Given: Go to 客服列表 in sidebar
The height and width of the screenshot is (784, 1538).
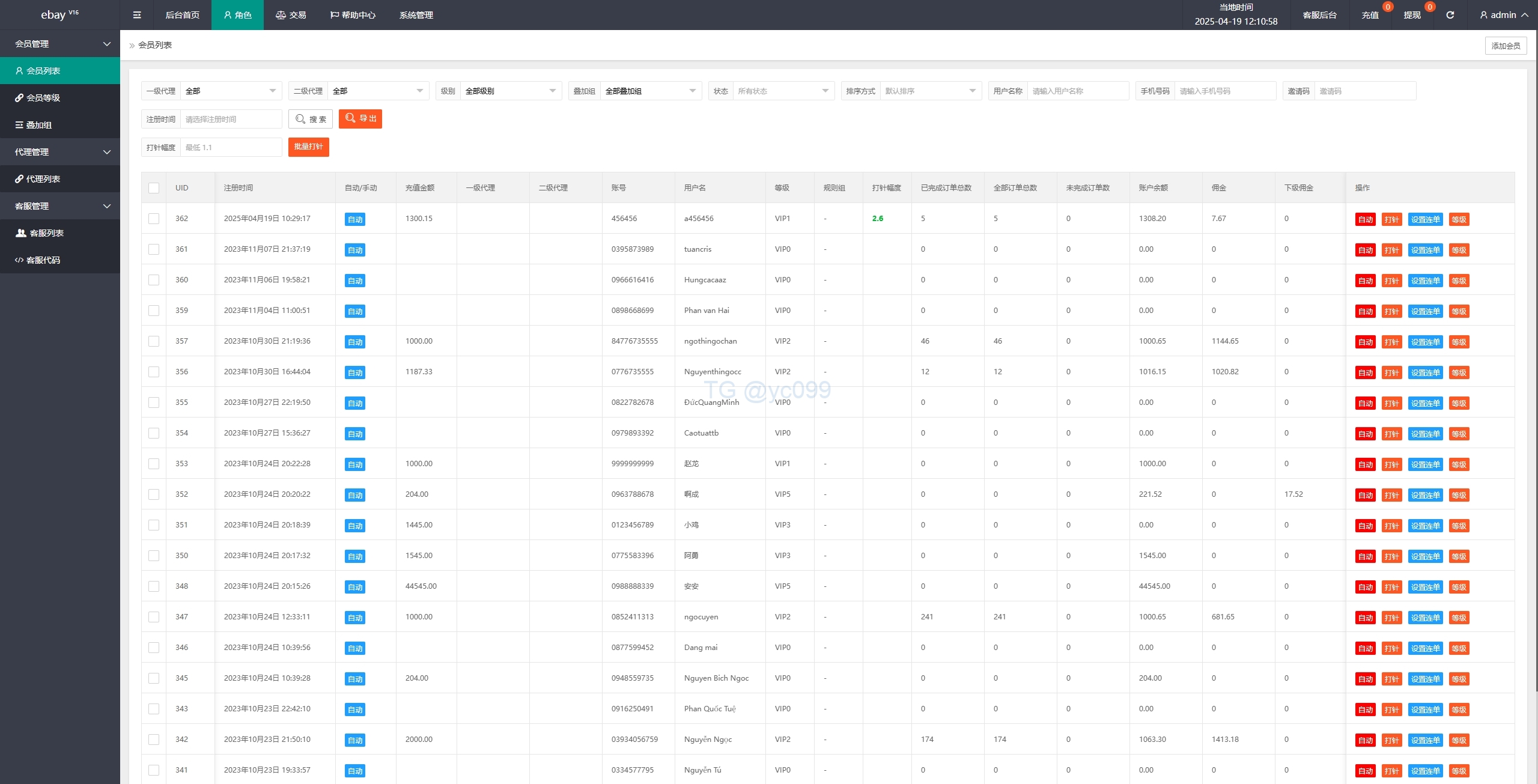Looking at the screenshot, I should tap(46, 233).
